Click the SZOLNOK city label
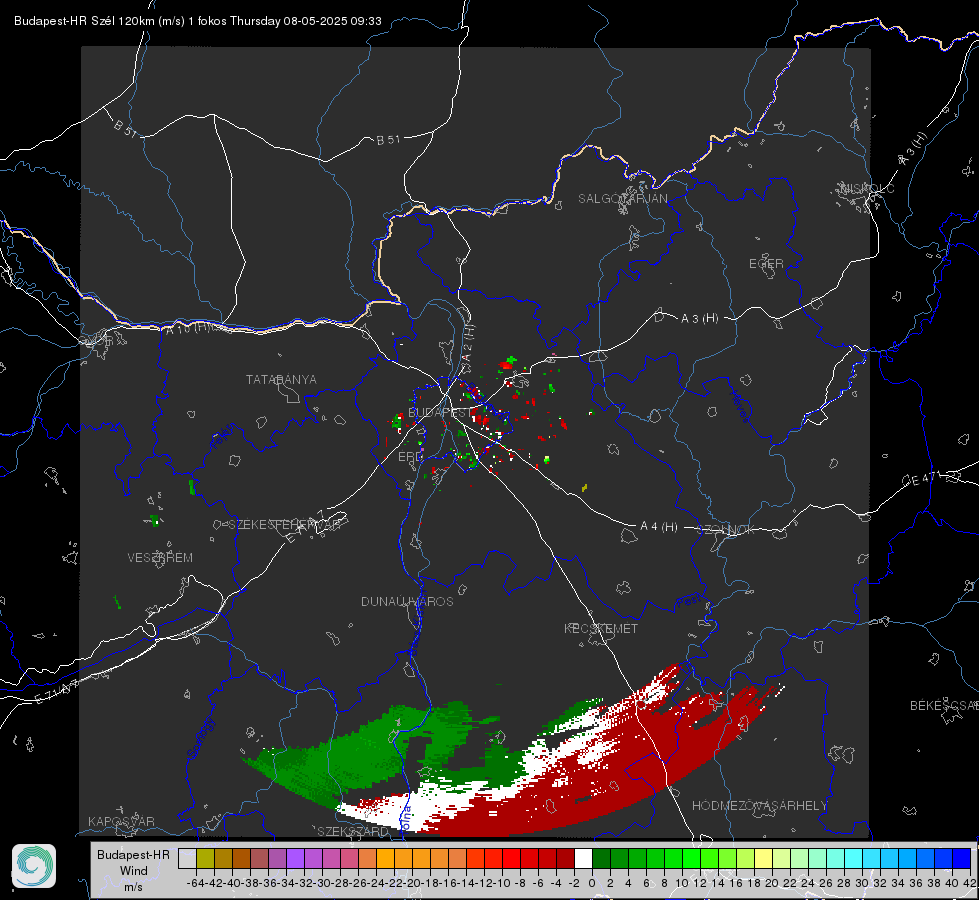 [x=728, y=530]
